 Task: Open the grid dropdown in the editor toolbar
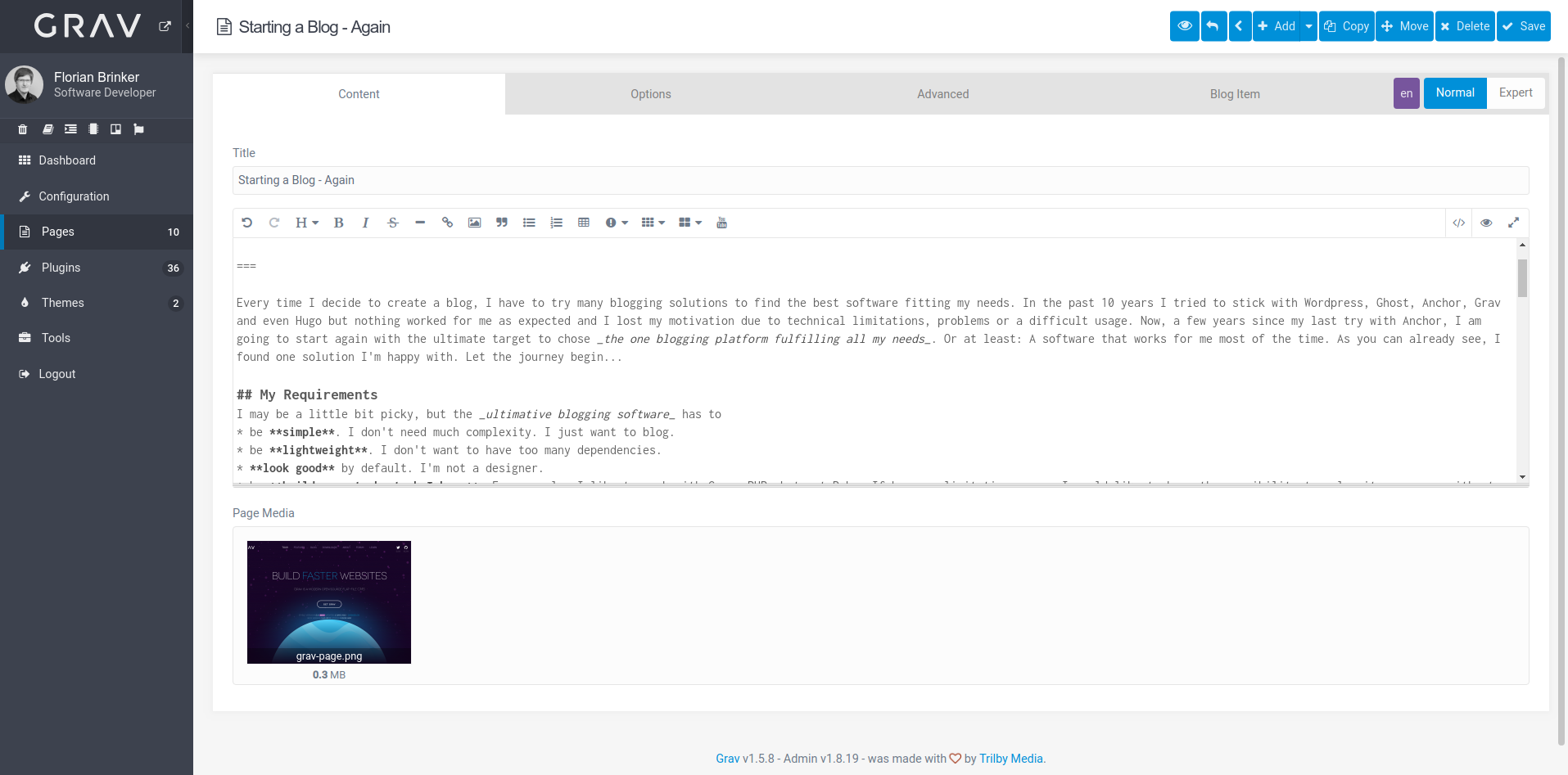pos(653,223)
